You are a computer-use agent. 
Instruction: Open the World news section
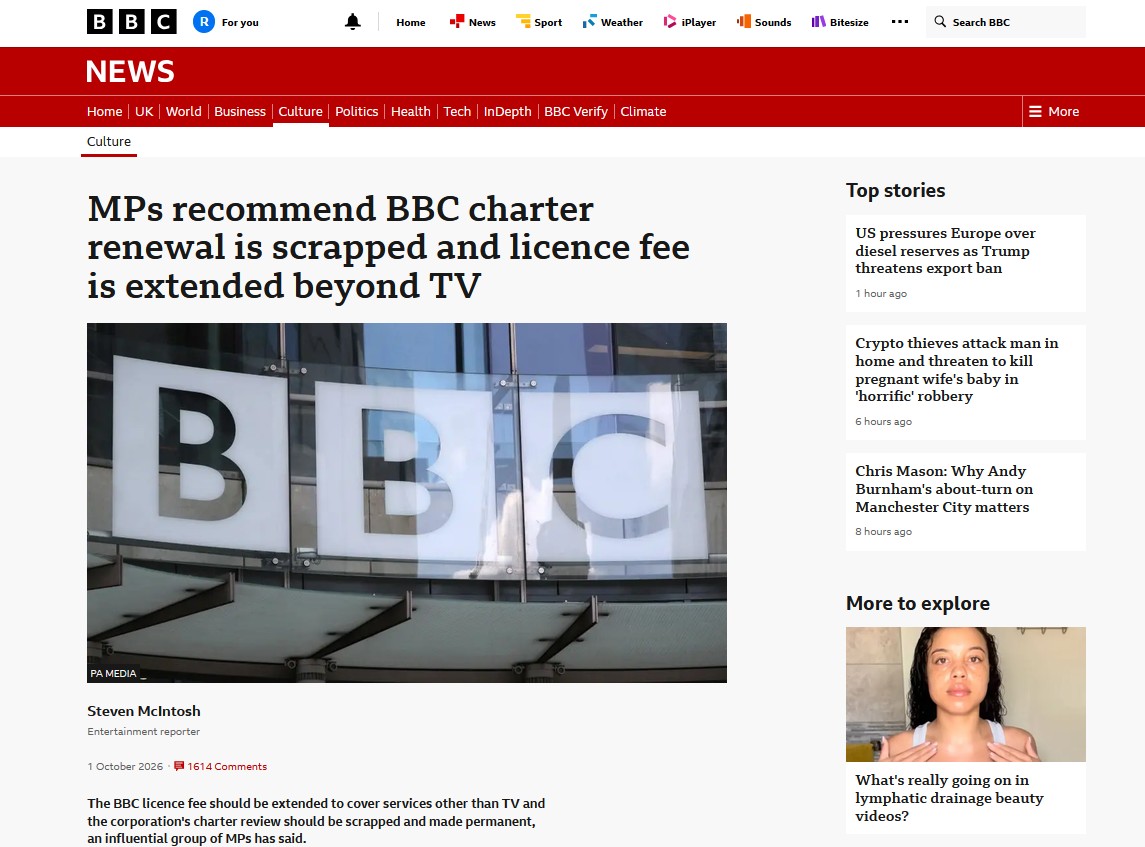tap(183, 112)
